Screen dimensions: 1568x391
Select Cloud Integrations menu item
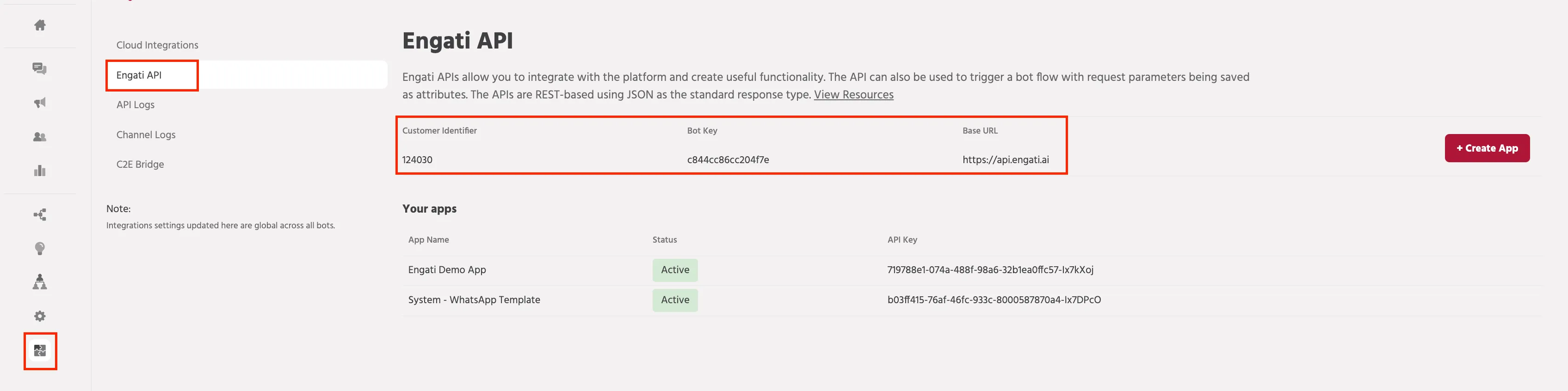(x=157, y=45)
